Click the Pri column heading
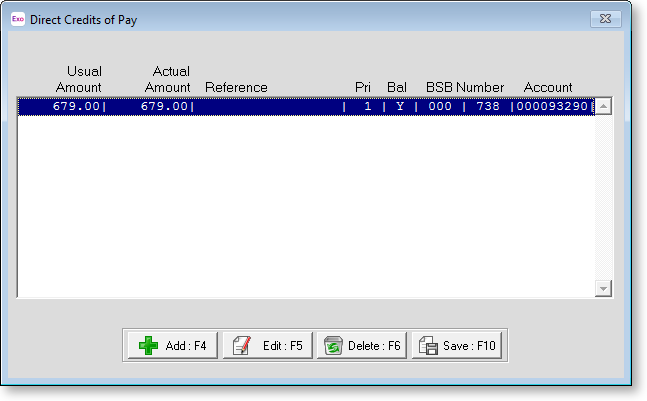Viewport: 647px width, 401px height. [362, 88]
